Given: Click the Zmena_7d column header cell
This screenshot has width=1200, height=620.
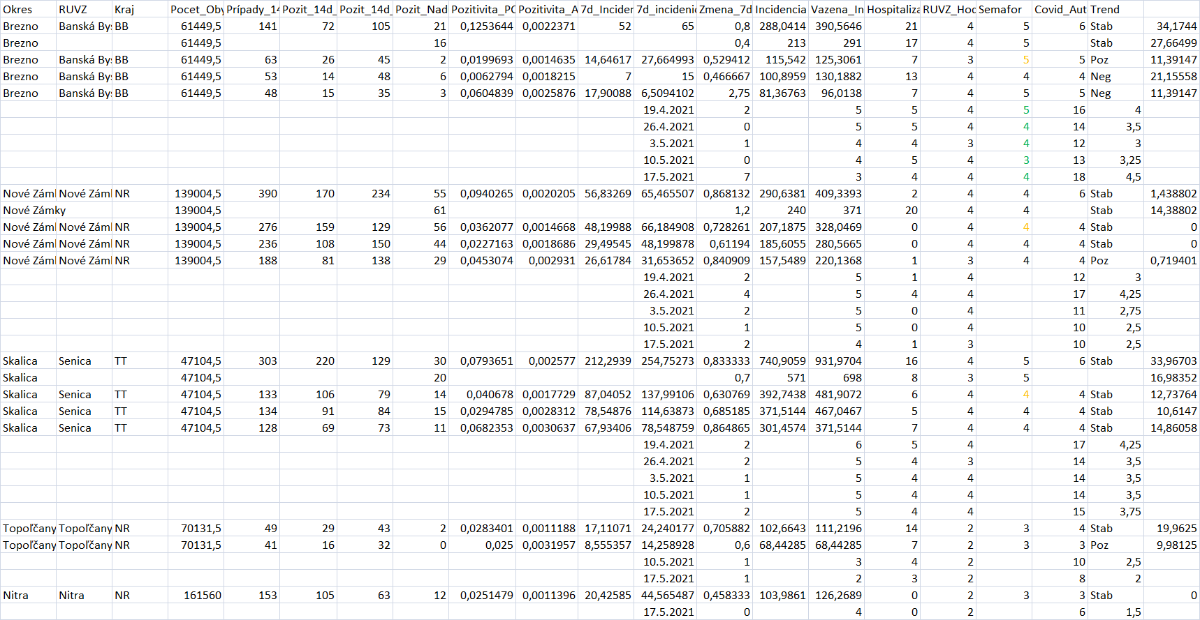Looking at the screenshot, I should tap(725, 9).
